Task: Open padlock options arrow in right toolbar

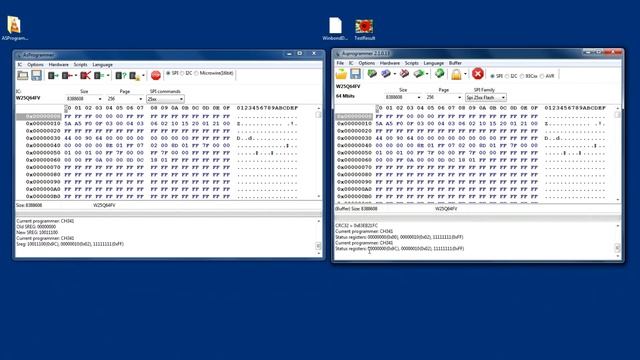Action: pos(465,74)
